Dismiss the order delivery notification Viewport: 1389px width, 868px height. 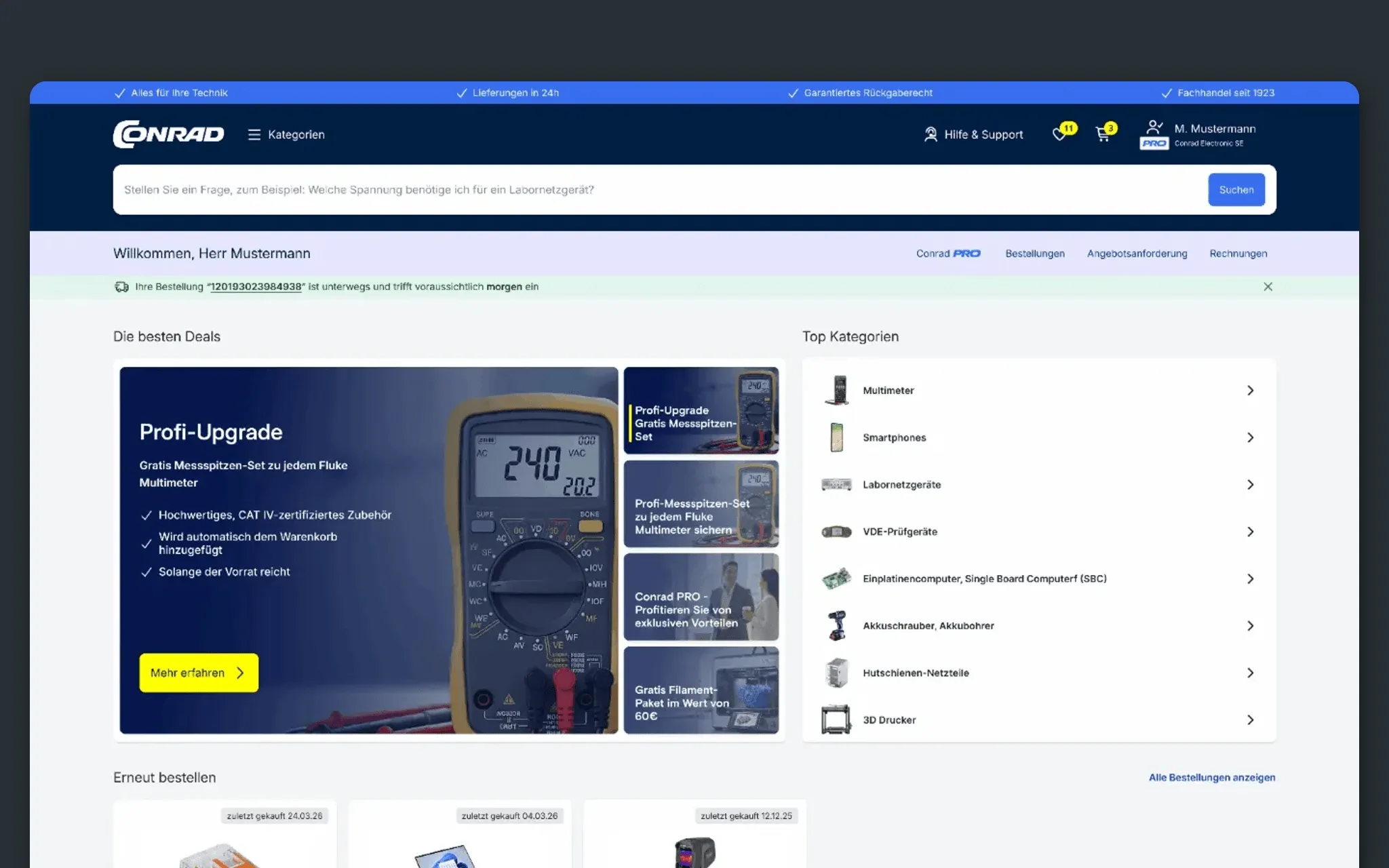tap(1268, 287)
